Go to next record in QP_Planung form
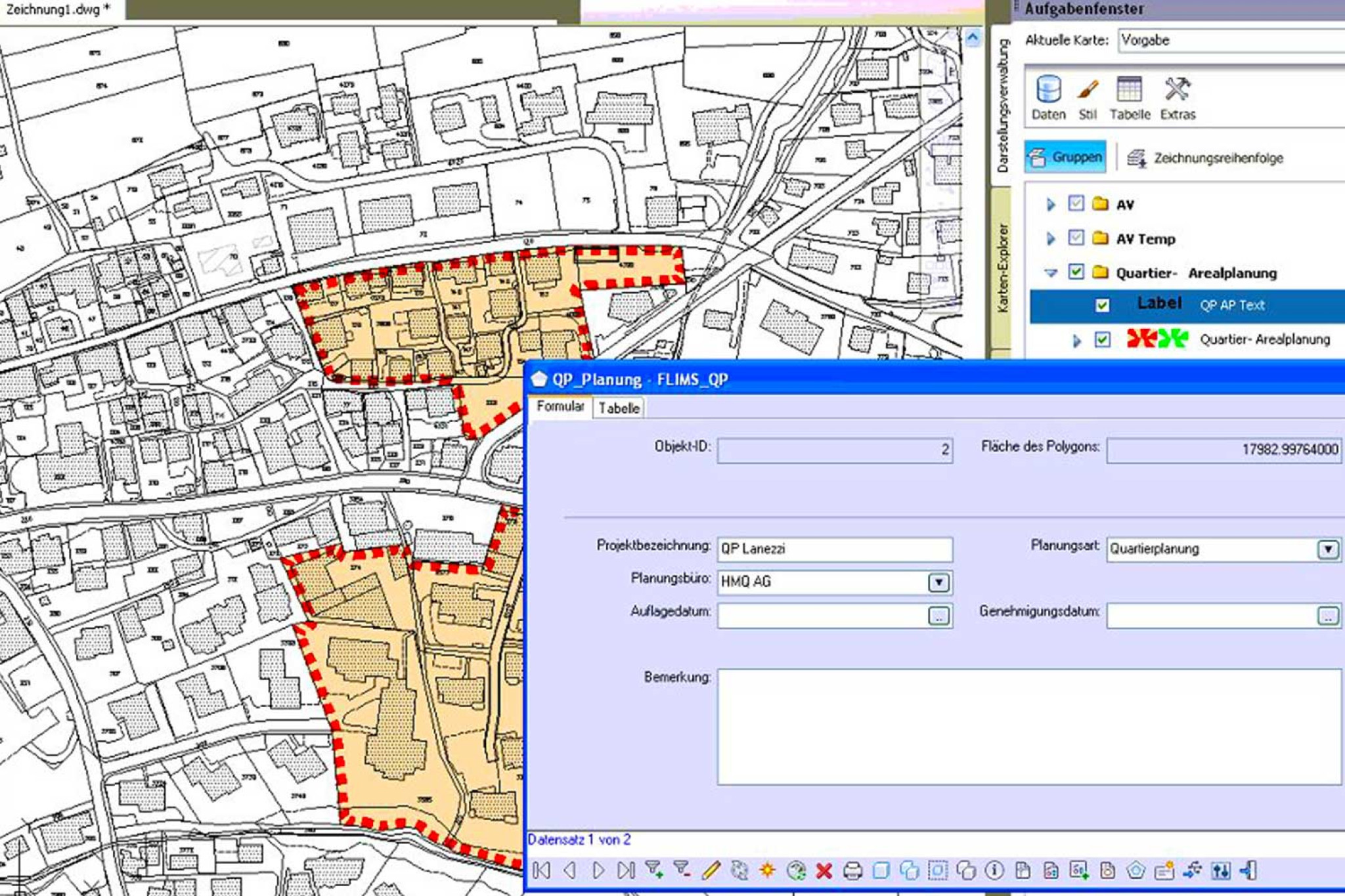 point(598,870)
